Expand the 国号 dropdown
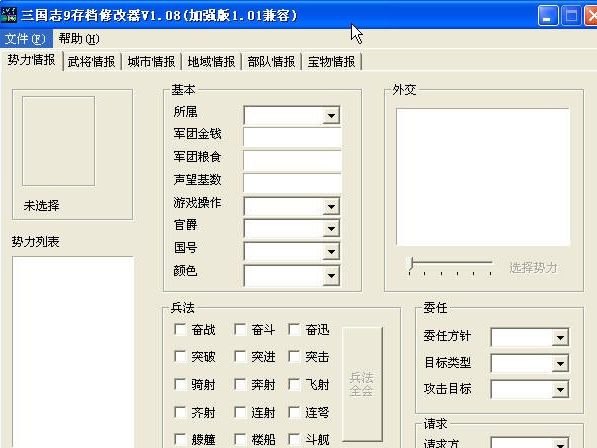Viewport: 597px width, 448px height. [331, 252]
